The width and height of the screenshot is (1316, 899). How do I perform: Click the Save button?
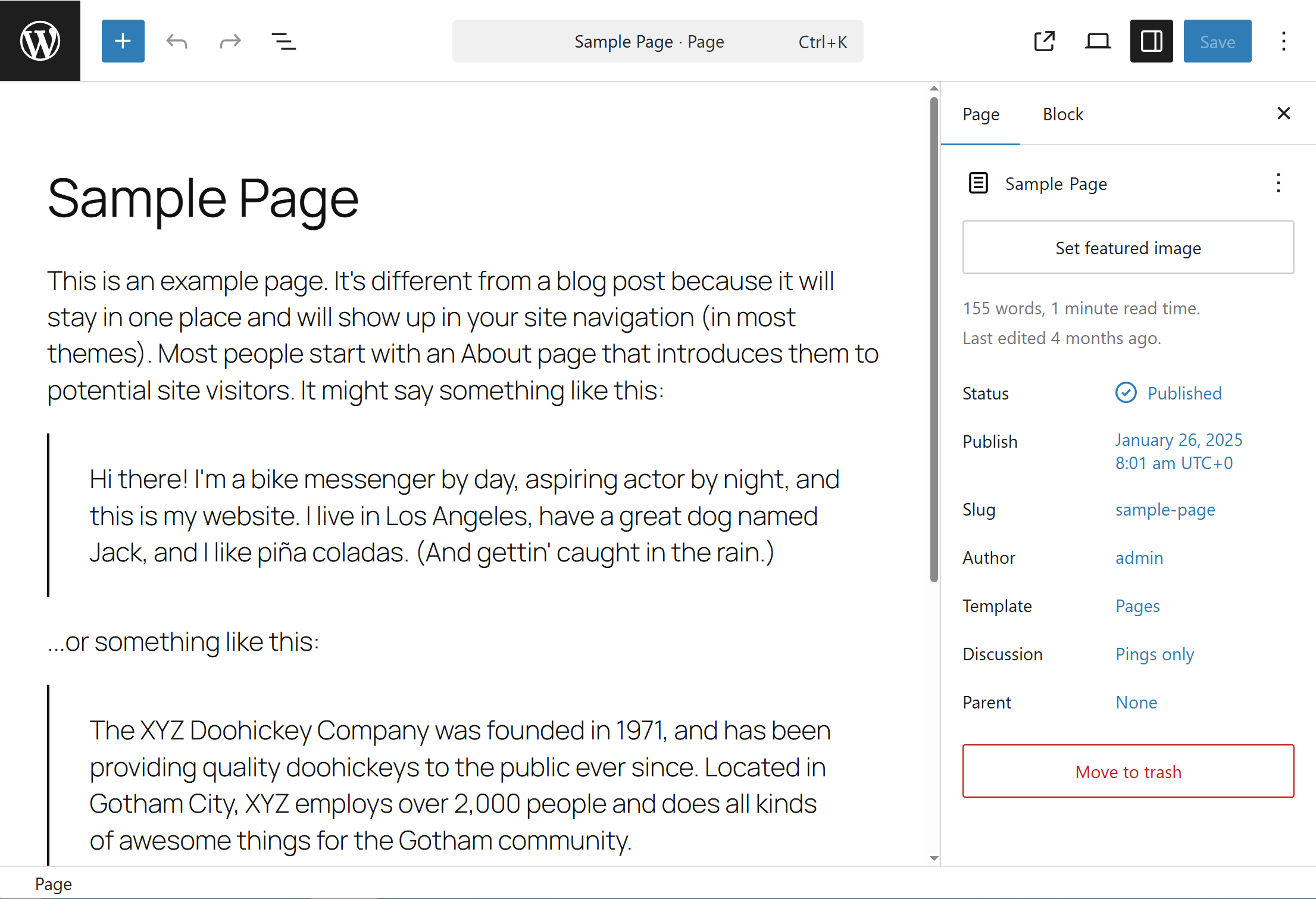[x=1217, y=41]
